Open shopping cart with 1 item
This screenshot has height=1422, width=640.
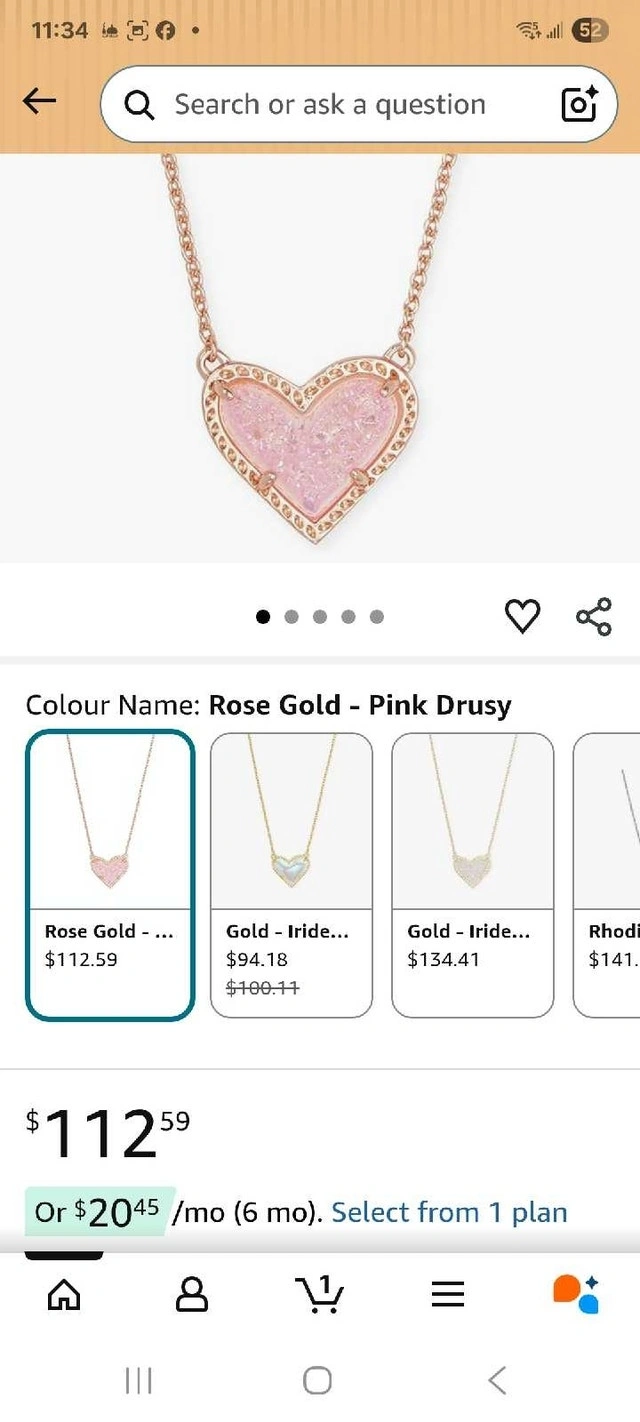click(x=320, y=1295)
